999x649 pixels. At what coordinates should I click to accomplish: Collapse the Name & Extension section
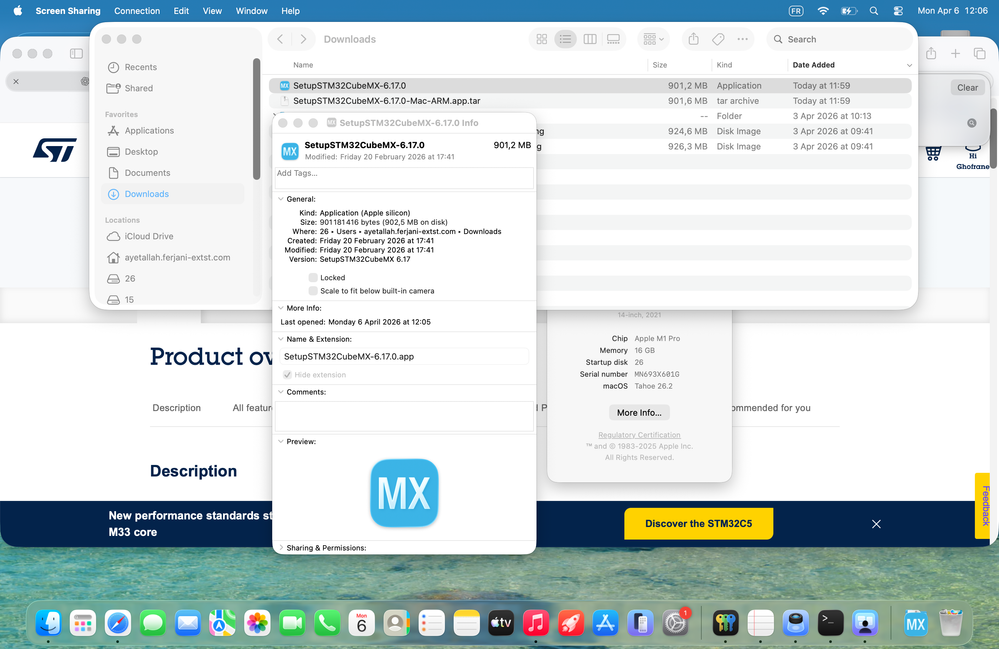[x=281, y=339]
